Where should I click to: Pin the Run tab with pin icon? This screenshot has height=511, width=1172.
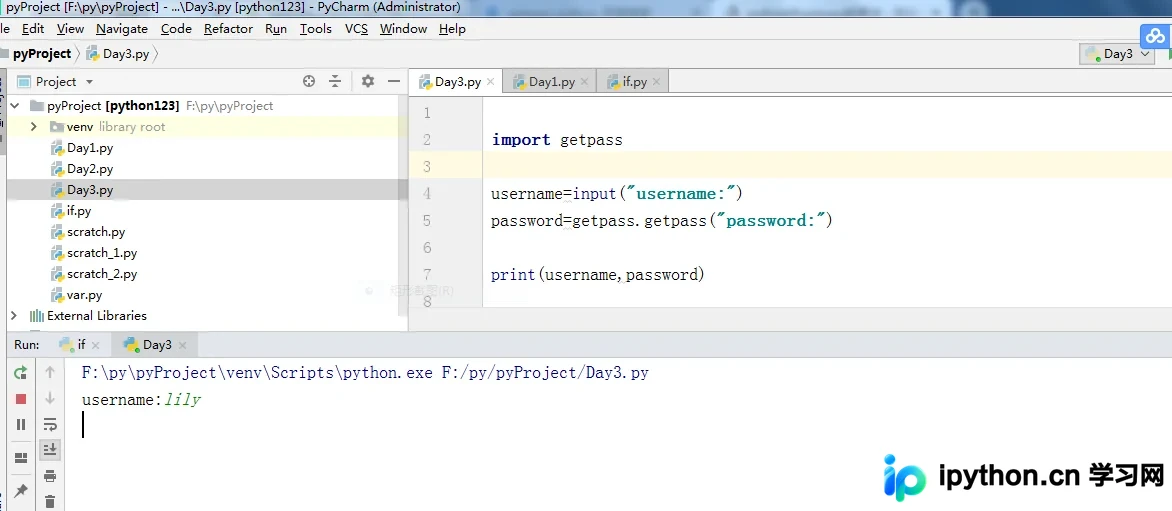click(x=21, y=491)
